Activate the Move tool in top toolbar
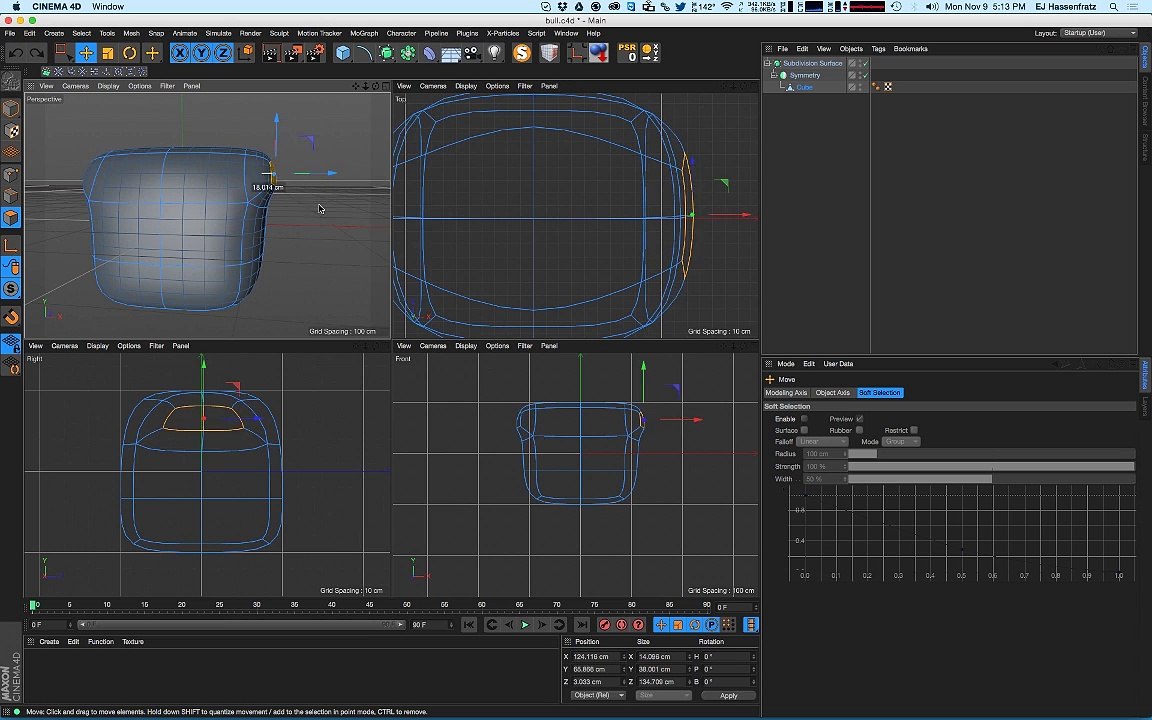Screen dimensions: 1152x720 pos(86,53)
